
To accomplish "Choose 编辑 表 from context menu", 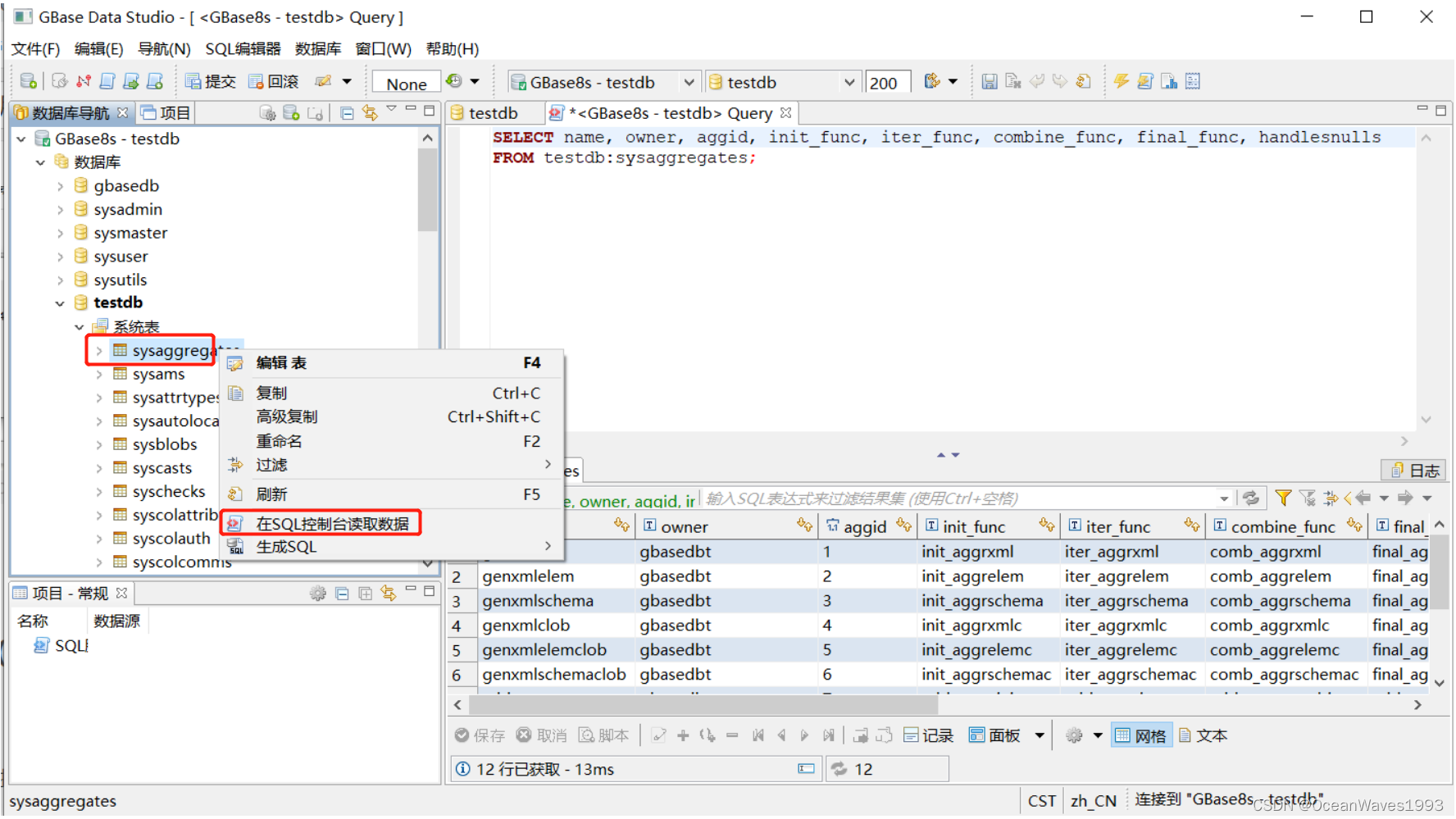I will (x=392, y=362).
